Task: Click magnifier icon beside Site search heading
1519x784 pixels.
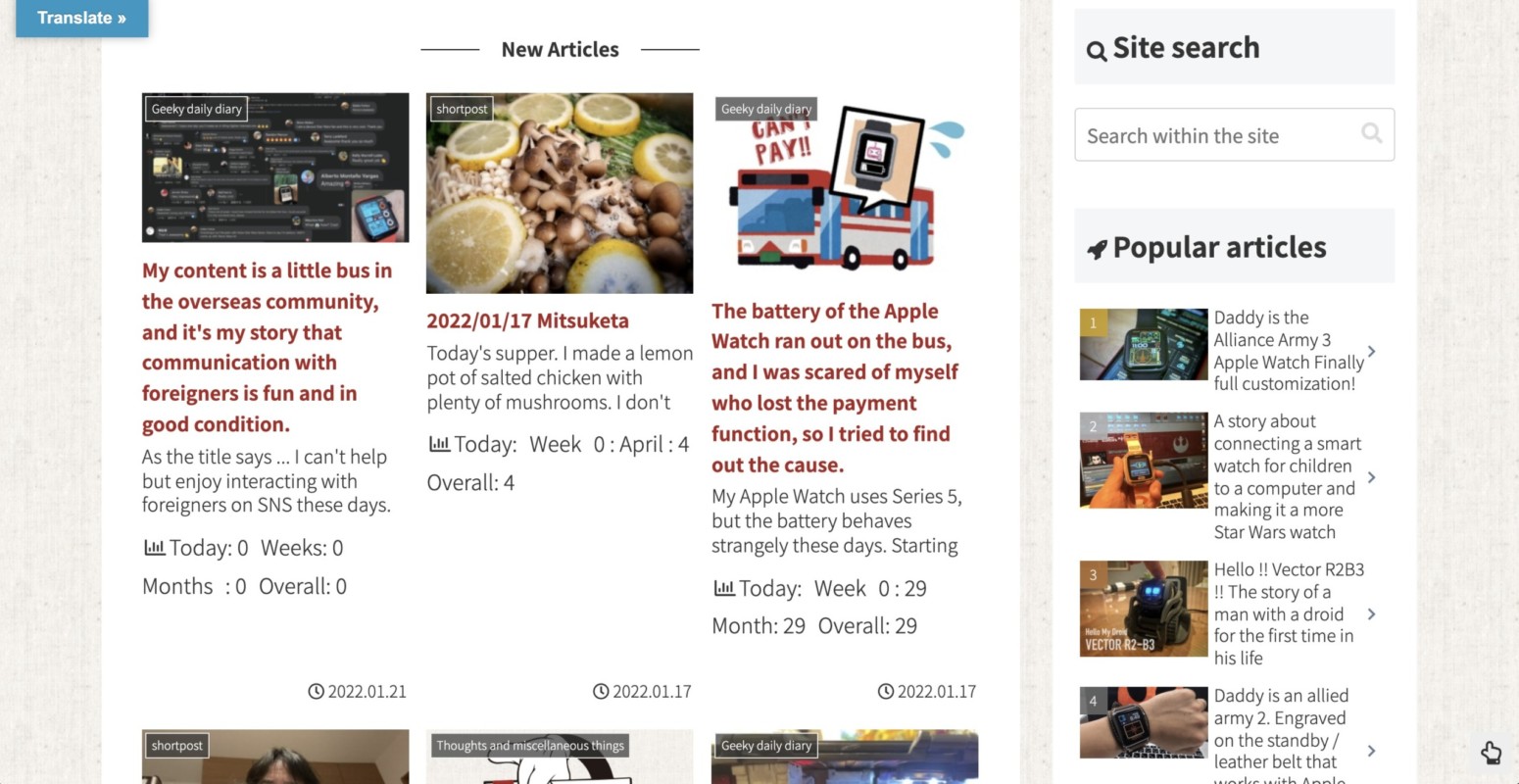Action: pos(1097,50)
